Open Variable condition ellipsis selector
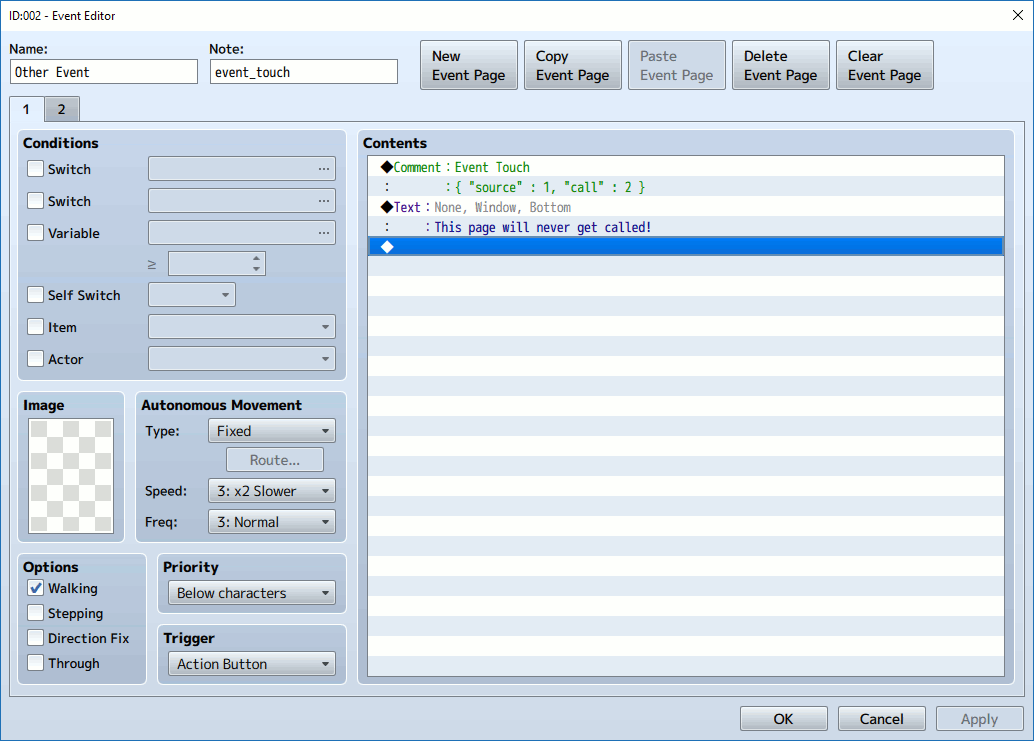The image size is (1034, 741). click(x=323, y=233)
